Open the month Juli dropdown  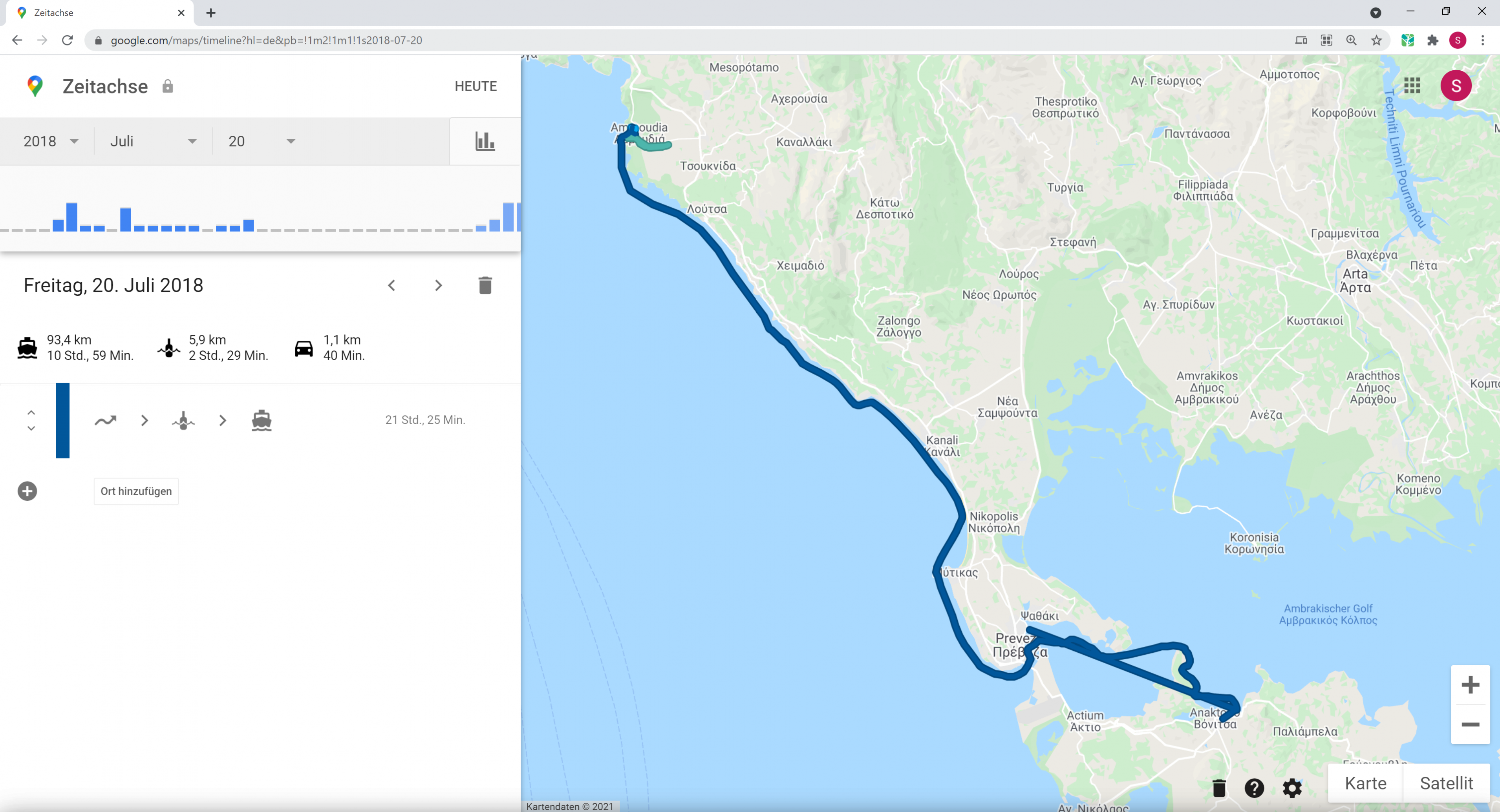pyautogui.click(x=153, y=141)
